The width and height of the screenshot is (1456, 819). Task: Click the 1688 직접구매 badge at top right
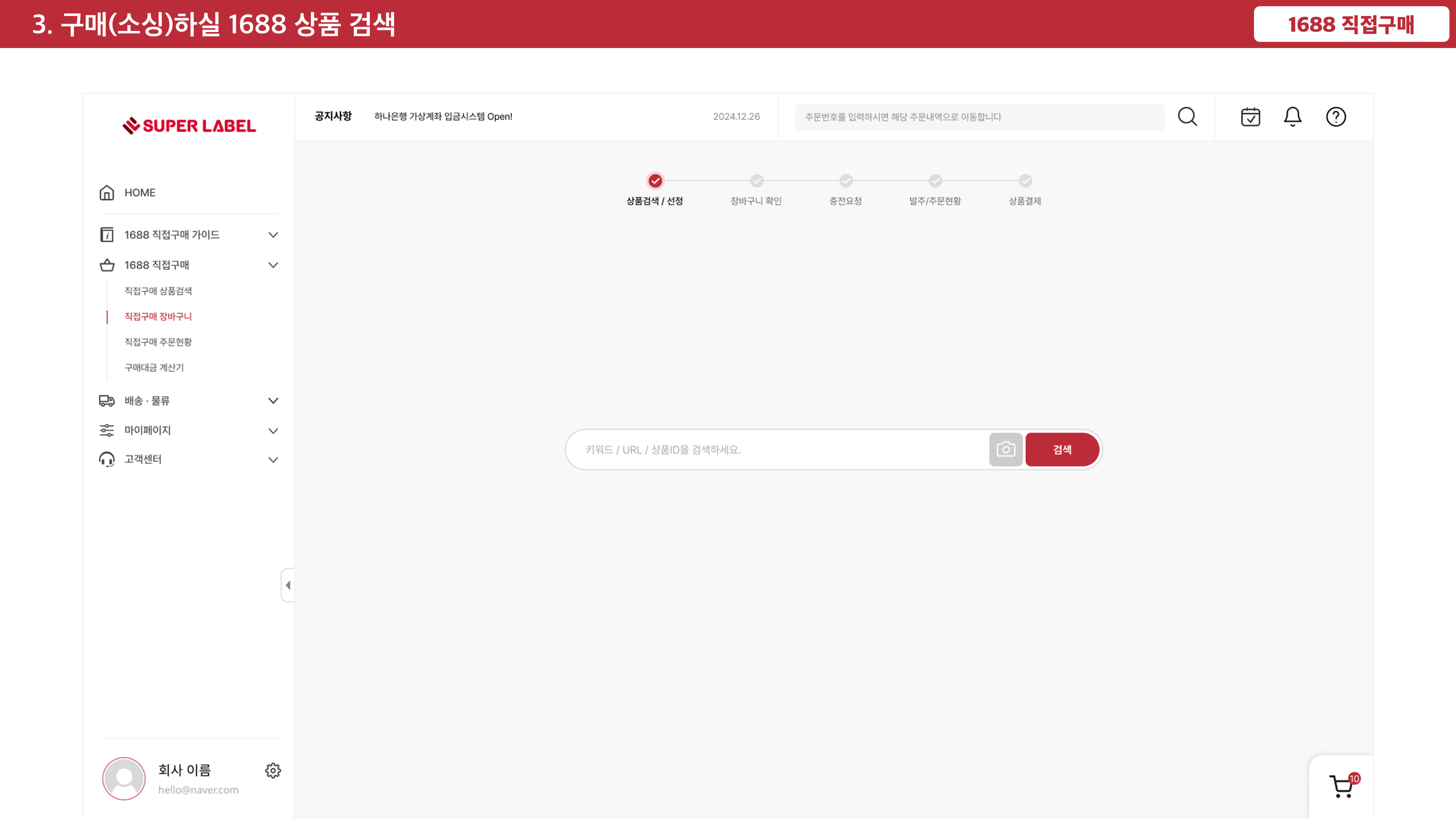point(1351,24)
